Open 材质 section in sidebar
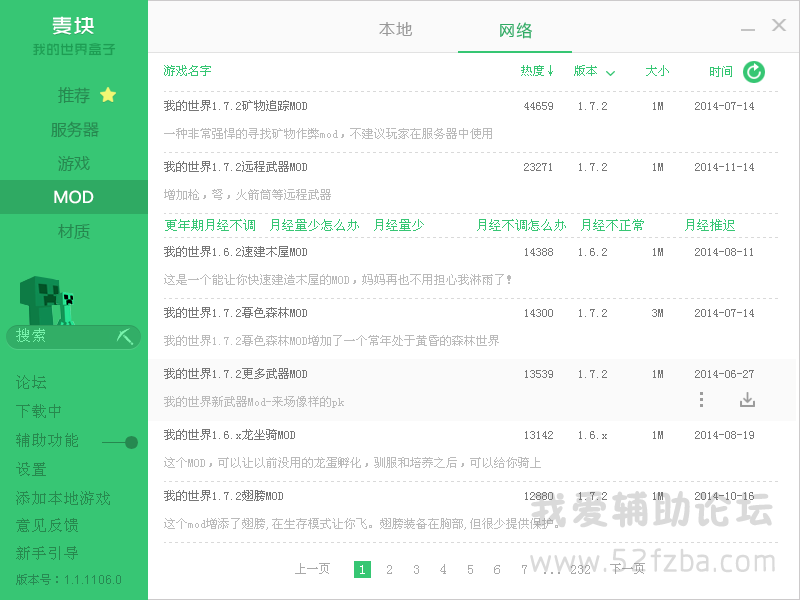The image size is (800, 600). pyautogui.click(x=74, y=232)
